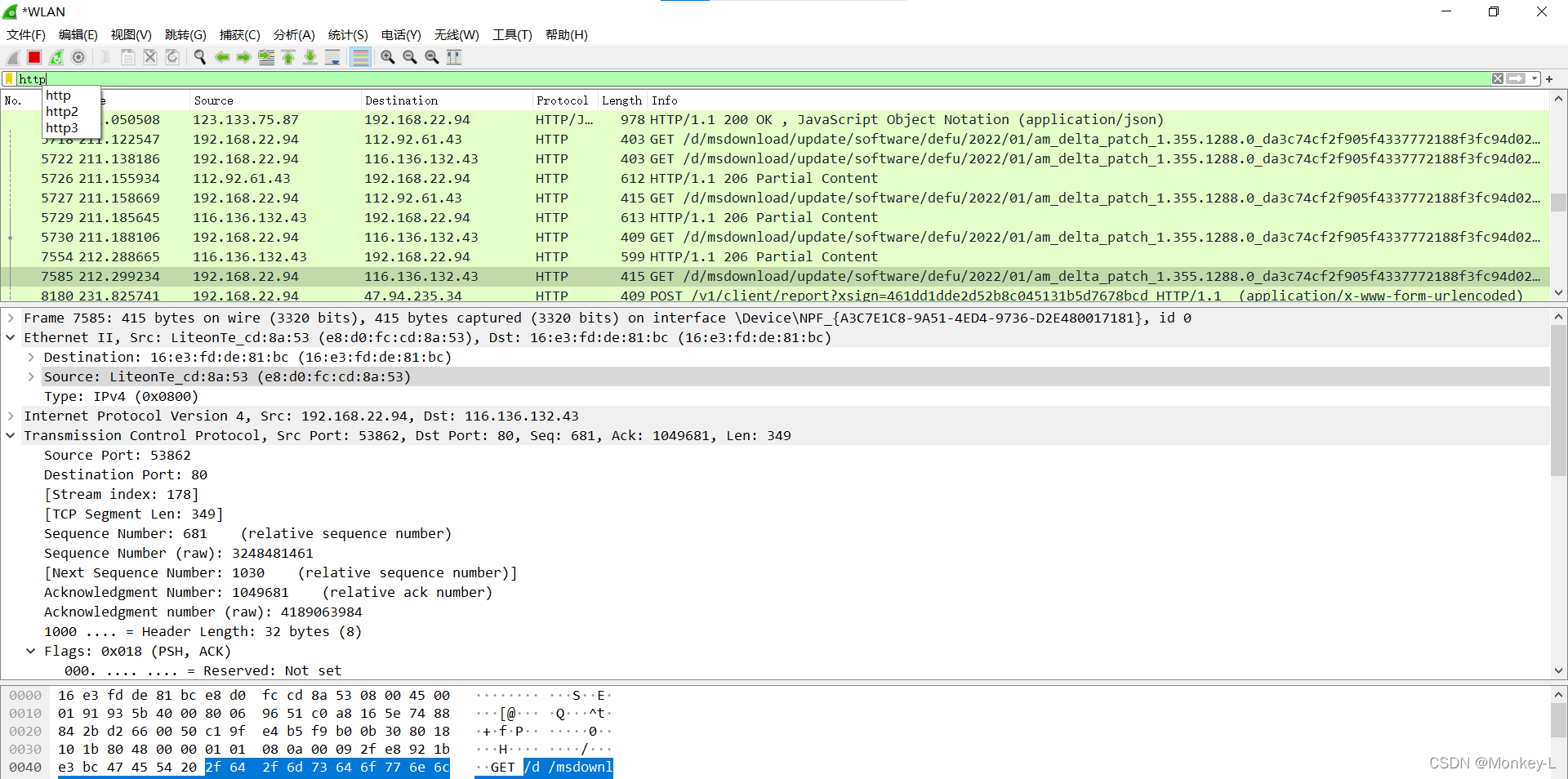Select packet 5726 in packet list

(775, 179)
